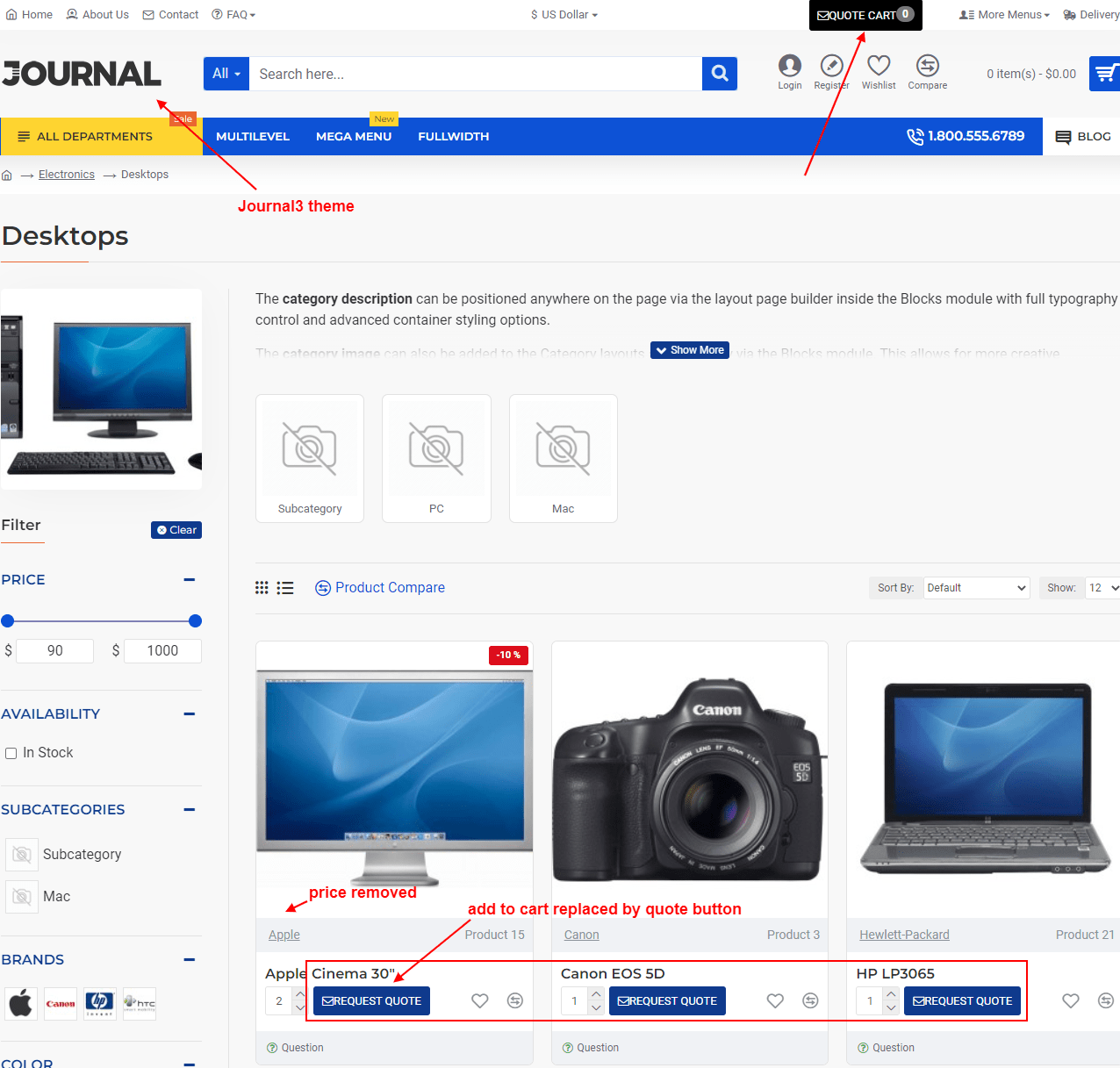Open the QUOTE CART button
This screenshot has height=1068, width=1120.
tap(865, 15)
